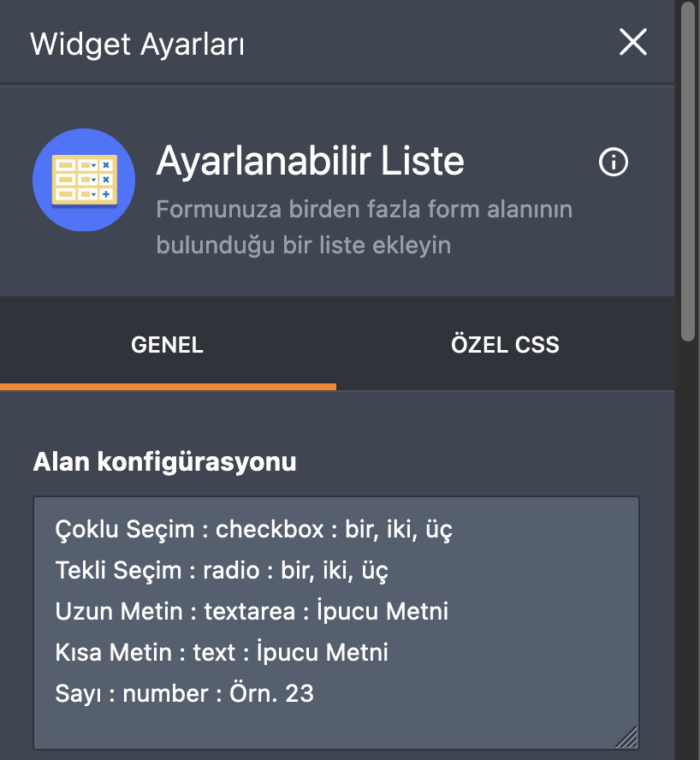
Task: Open the ÖZEL CSS tab
Action: tap(504, 346)
